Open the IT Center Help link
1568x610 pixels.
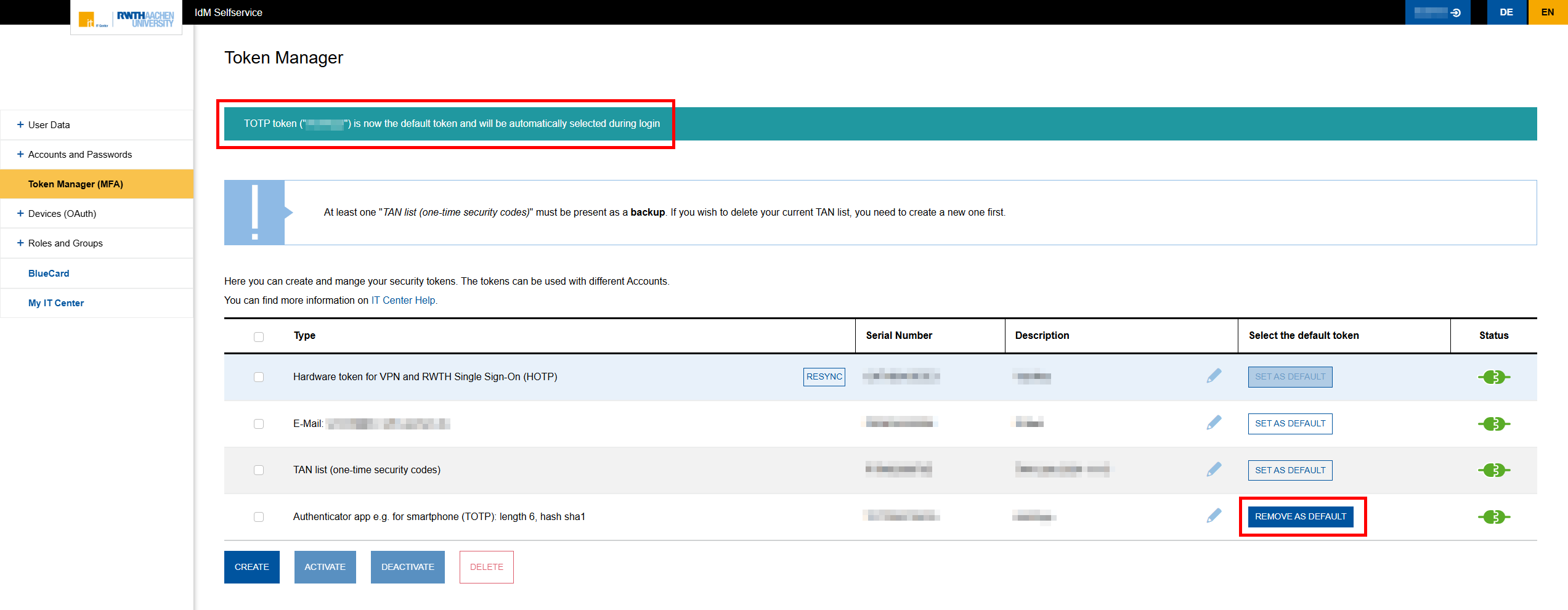click(403, 301)
